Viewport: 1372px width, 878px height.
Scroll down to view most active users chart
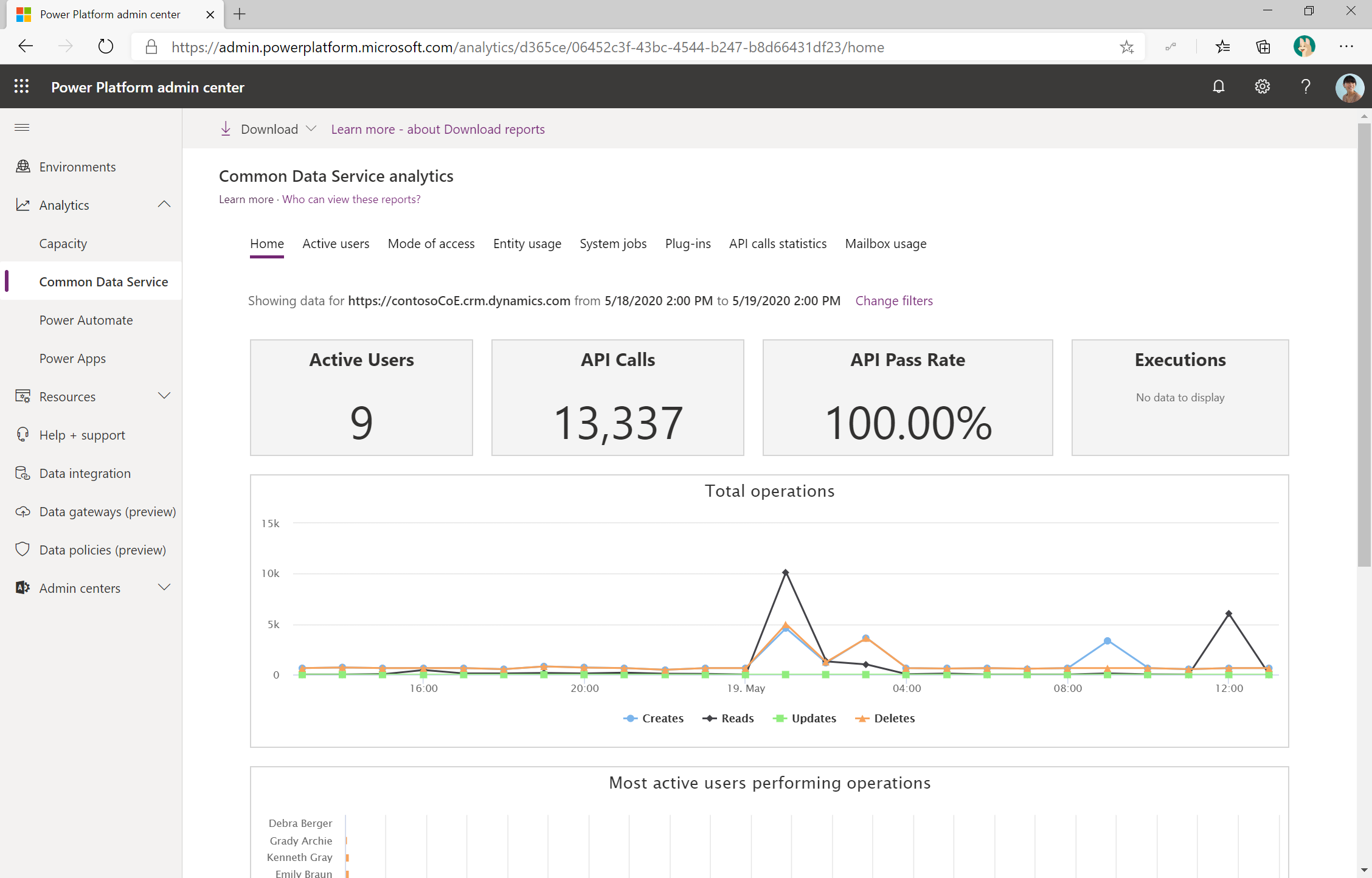tap(1357, 868)
